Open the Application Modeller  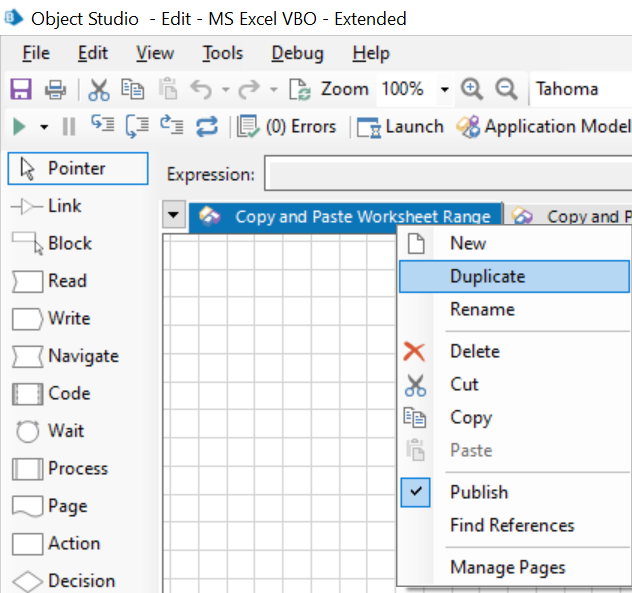click(x=545, y=127)
